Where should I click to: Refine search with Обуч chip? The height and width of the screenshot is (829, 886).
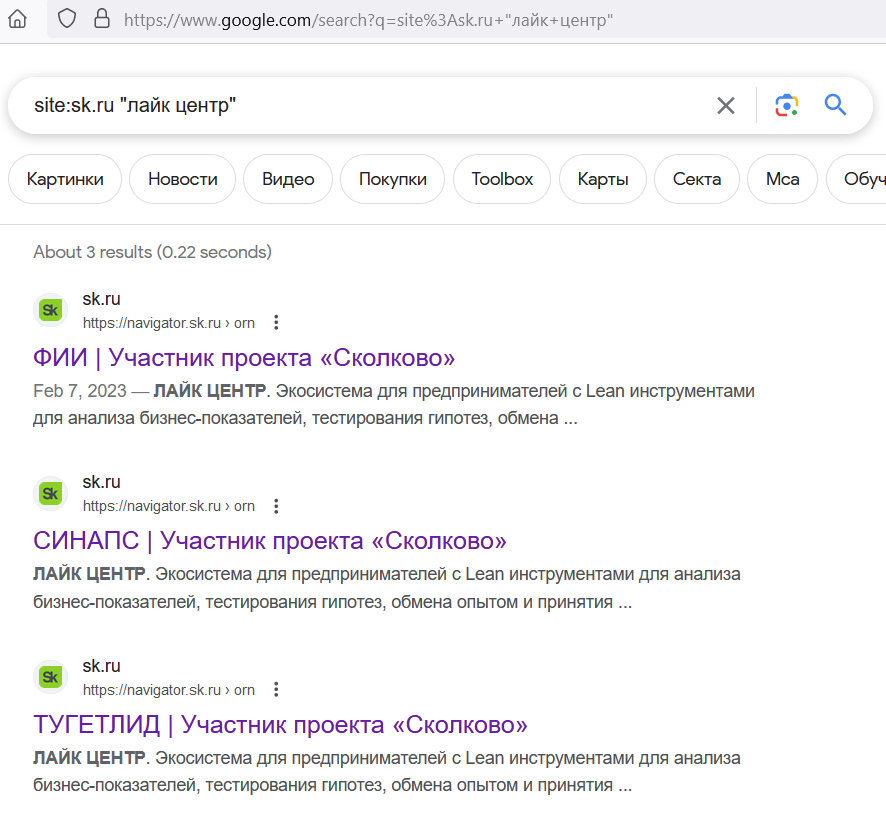[x=857, y=179]
